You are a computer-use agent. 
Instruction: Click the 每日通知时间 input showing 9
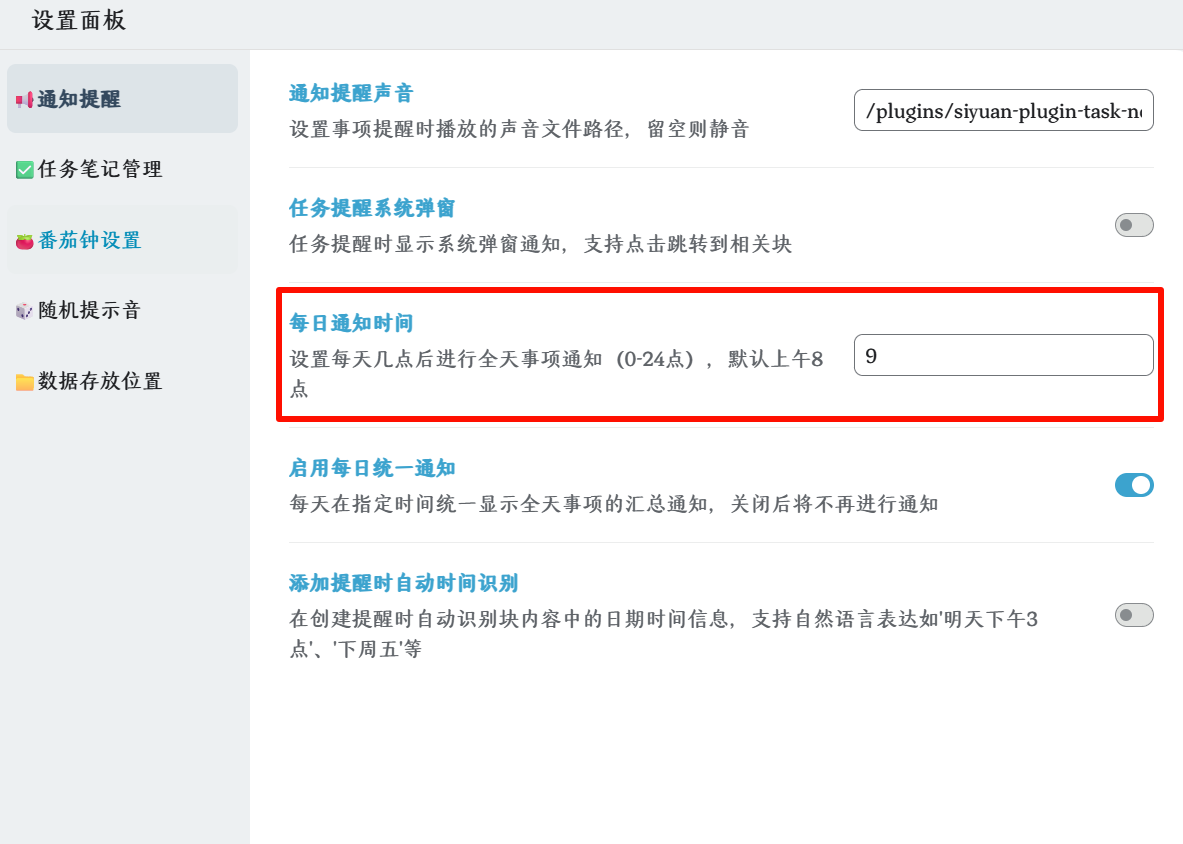pos(1003,355)
